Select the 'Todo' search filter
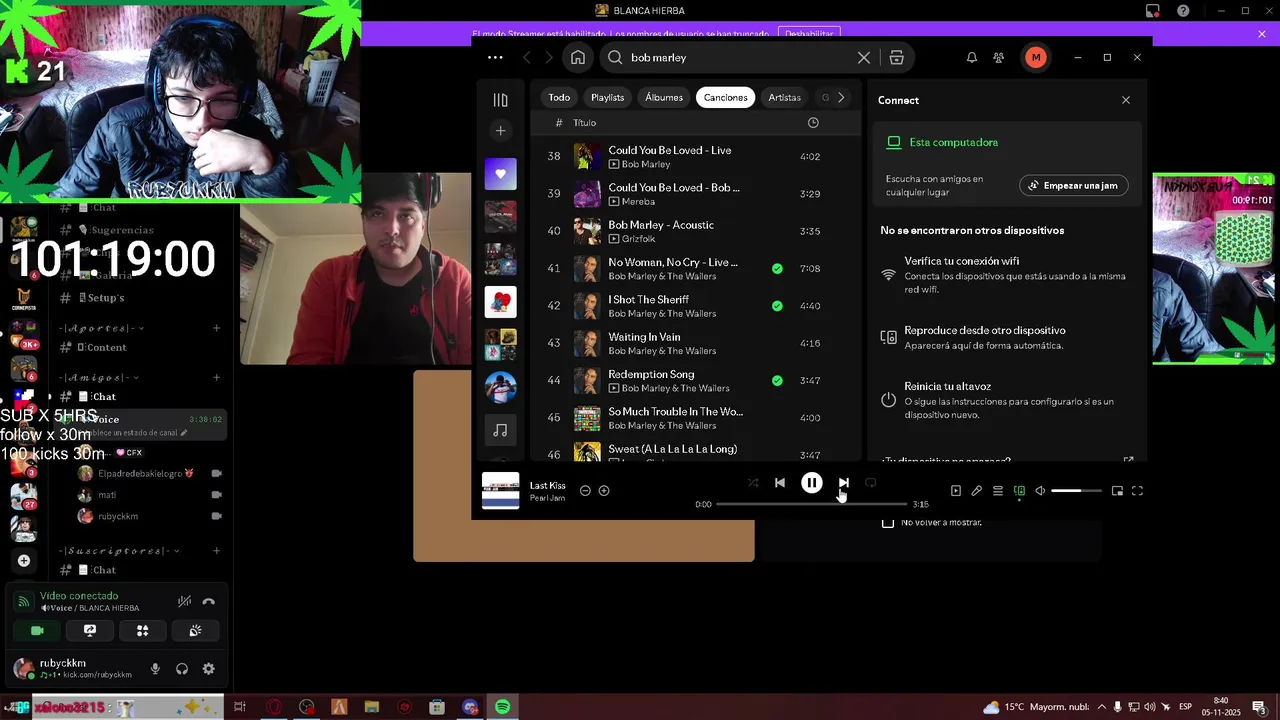1280x720 pixels. pyautogui.click(x=559, y=97)
